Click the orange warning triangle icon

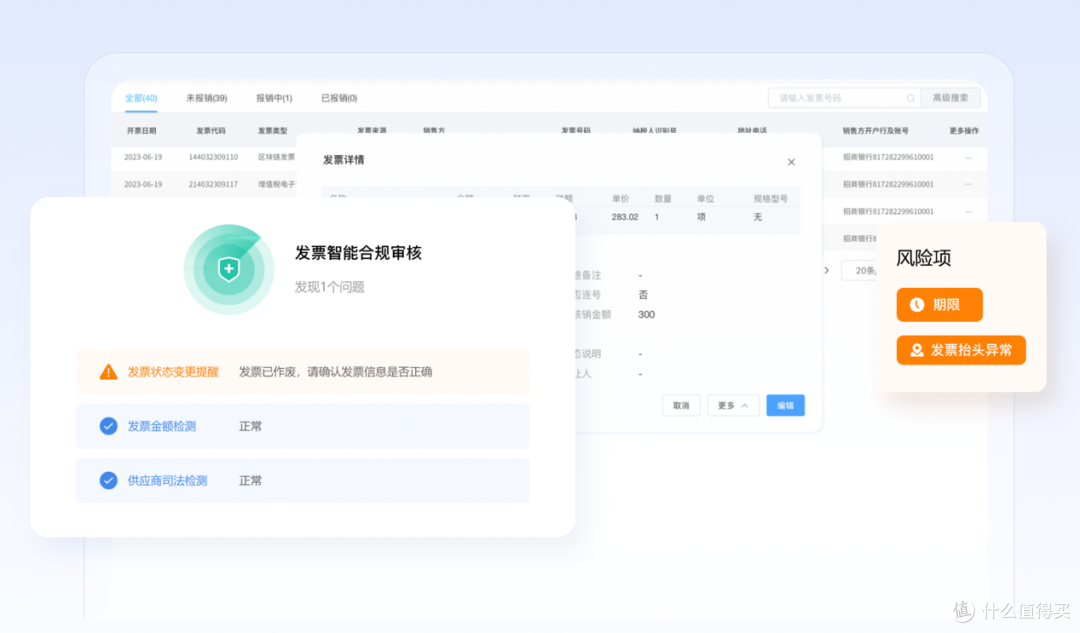tap(108, 372)
